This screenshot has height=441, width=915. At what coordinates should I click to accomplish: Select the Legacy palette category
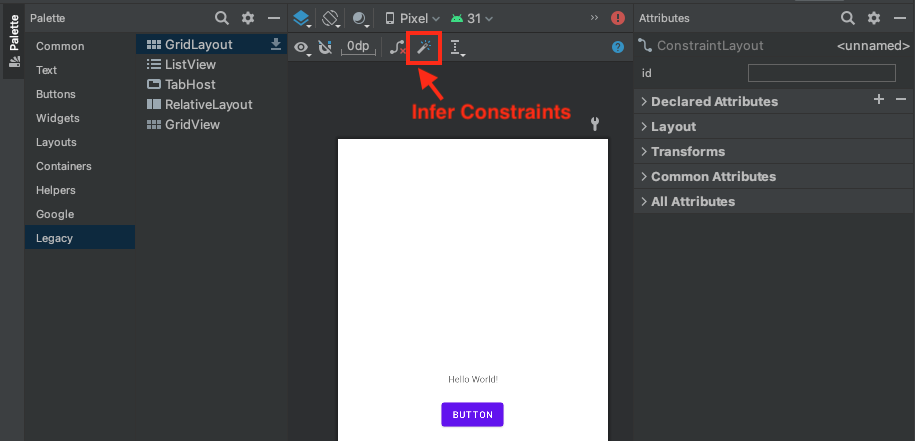point(80,238)
